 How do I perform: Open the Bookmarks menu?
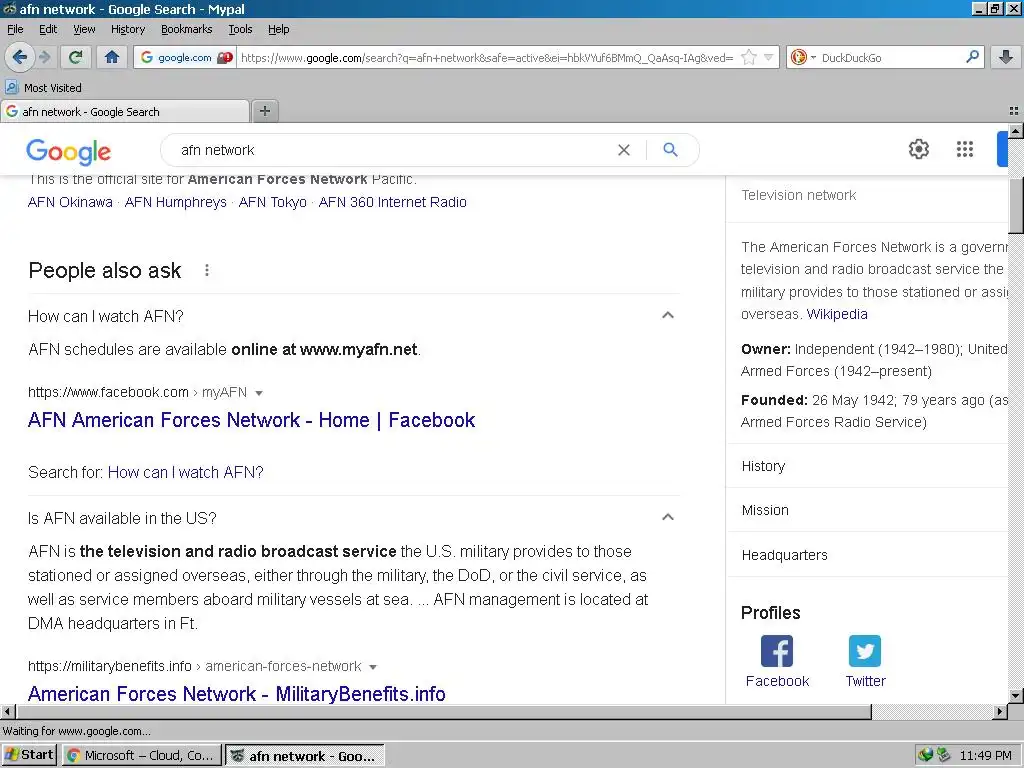coord(186,29)
